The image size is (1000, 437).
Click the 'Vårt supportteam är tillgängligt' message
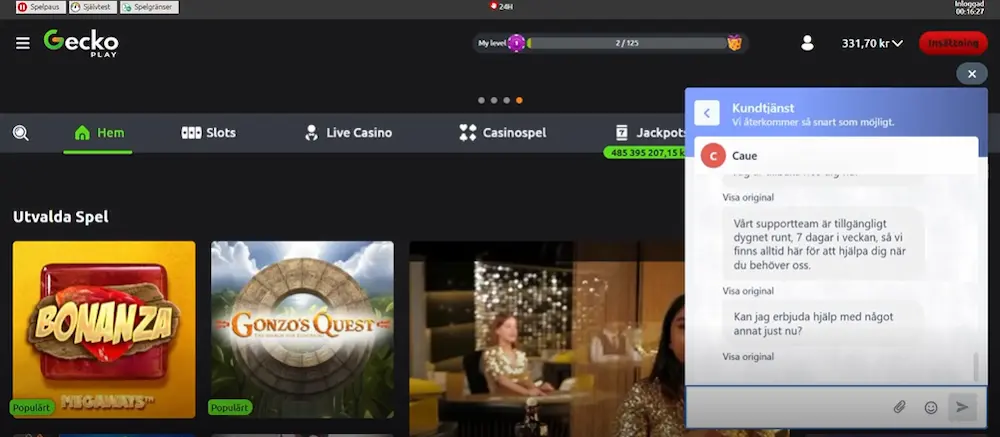tap(823, 244)
